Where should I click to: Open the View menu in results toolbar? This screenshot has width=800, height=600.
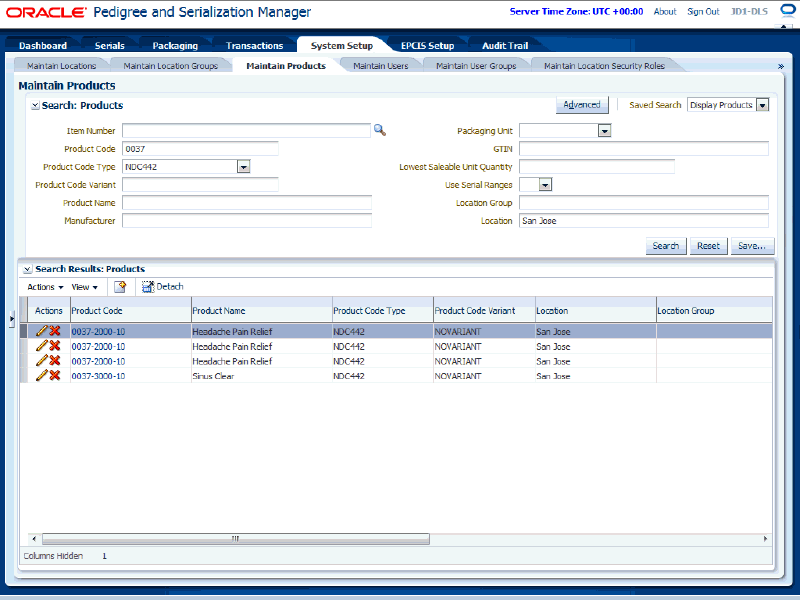pos(85,287)
